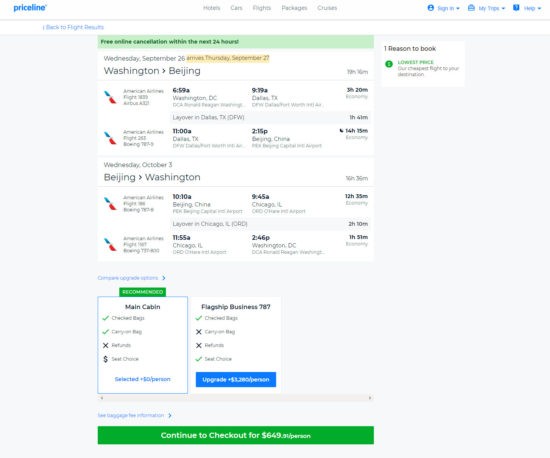Click the Sign In user icon
Viewport: 550px width, 458px height.
tap(430, 8)
